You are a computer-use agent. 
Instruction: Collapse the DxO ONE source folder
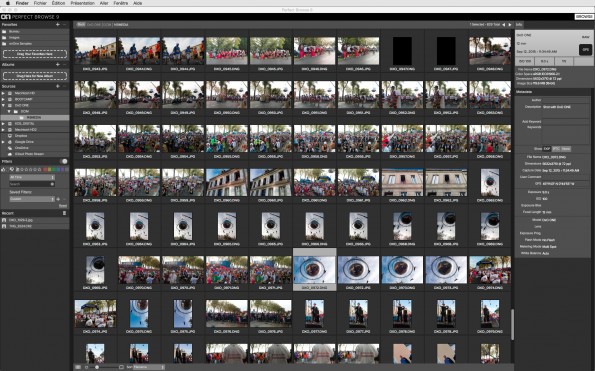3,105
